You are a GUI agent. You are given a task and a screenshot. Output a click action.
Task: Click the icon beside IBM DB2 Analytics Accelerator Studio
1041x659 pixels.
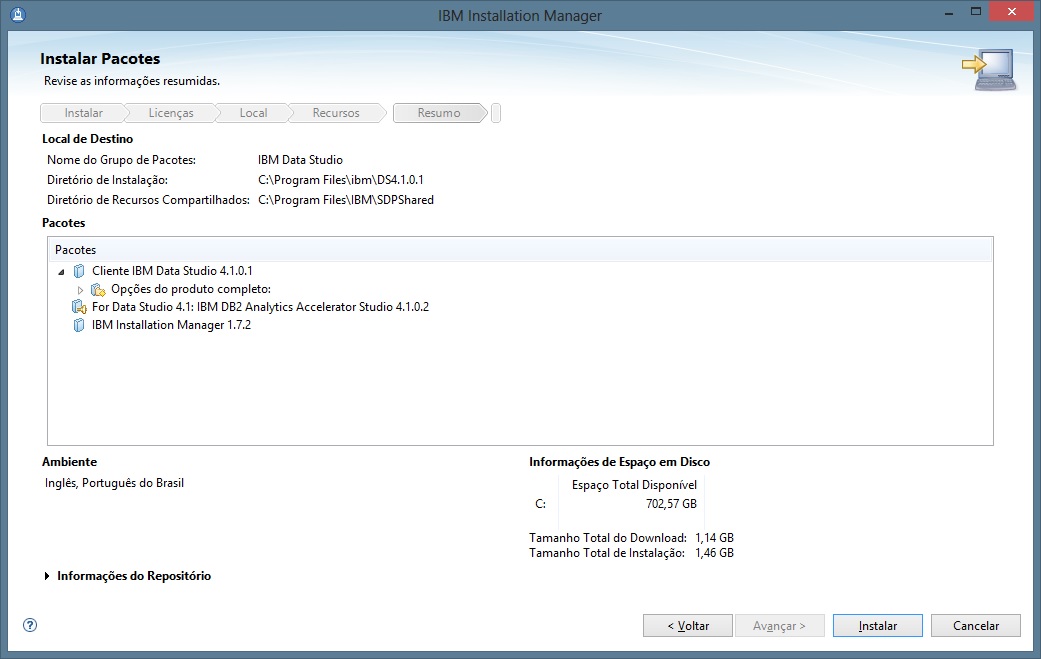80,306
